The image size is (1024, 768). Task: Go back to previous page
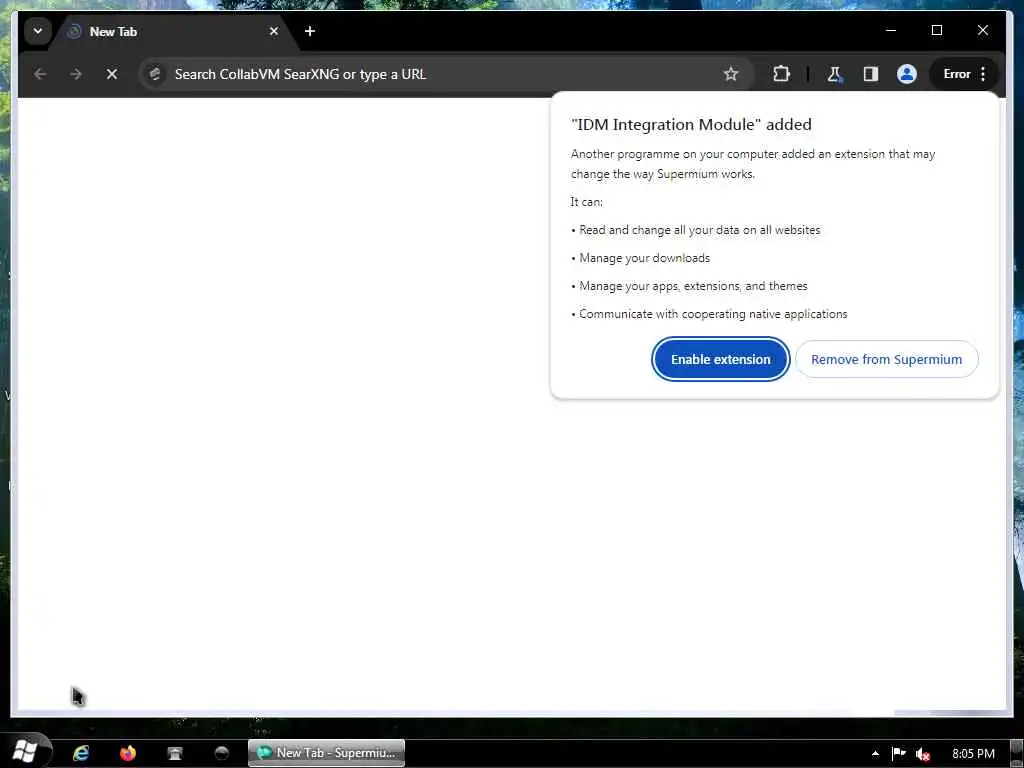40,74
